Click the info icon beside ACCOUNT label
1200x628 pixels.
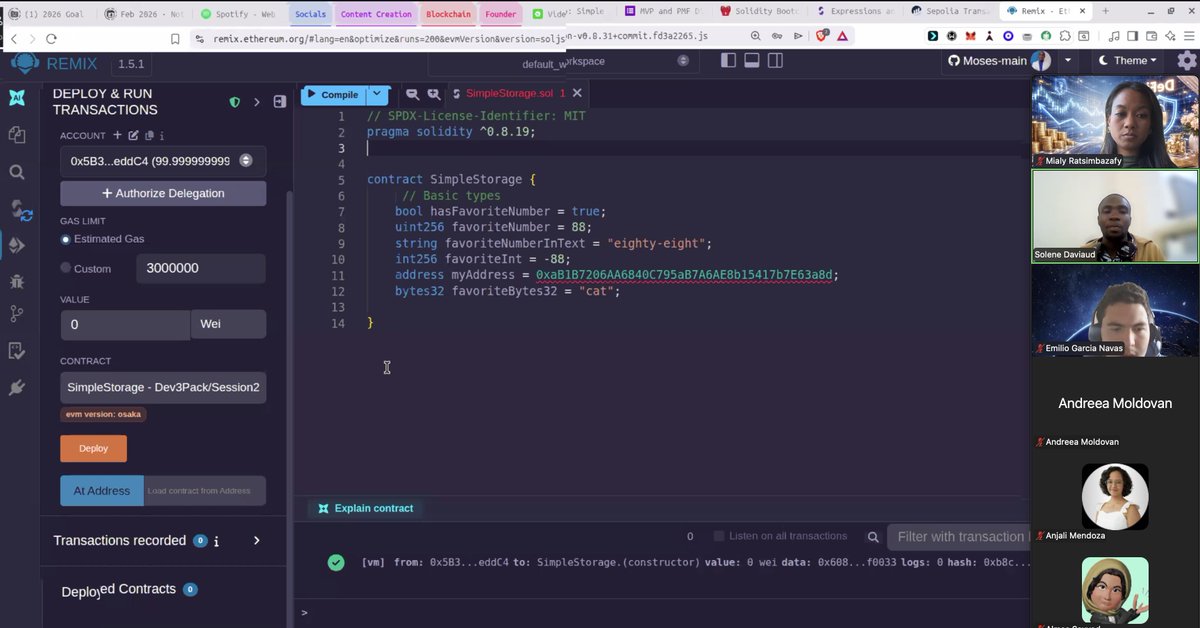click(x=162, y=135)
